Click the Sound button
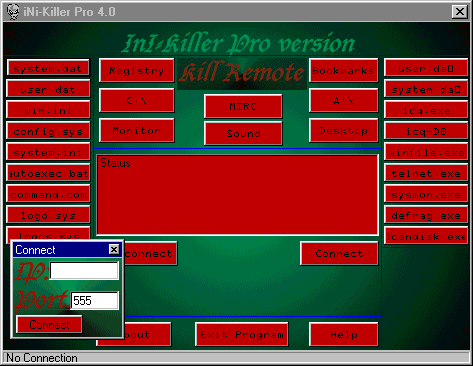This screenshot has width=473, height=366. (243, 133)
